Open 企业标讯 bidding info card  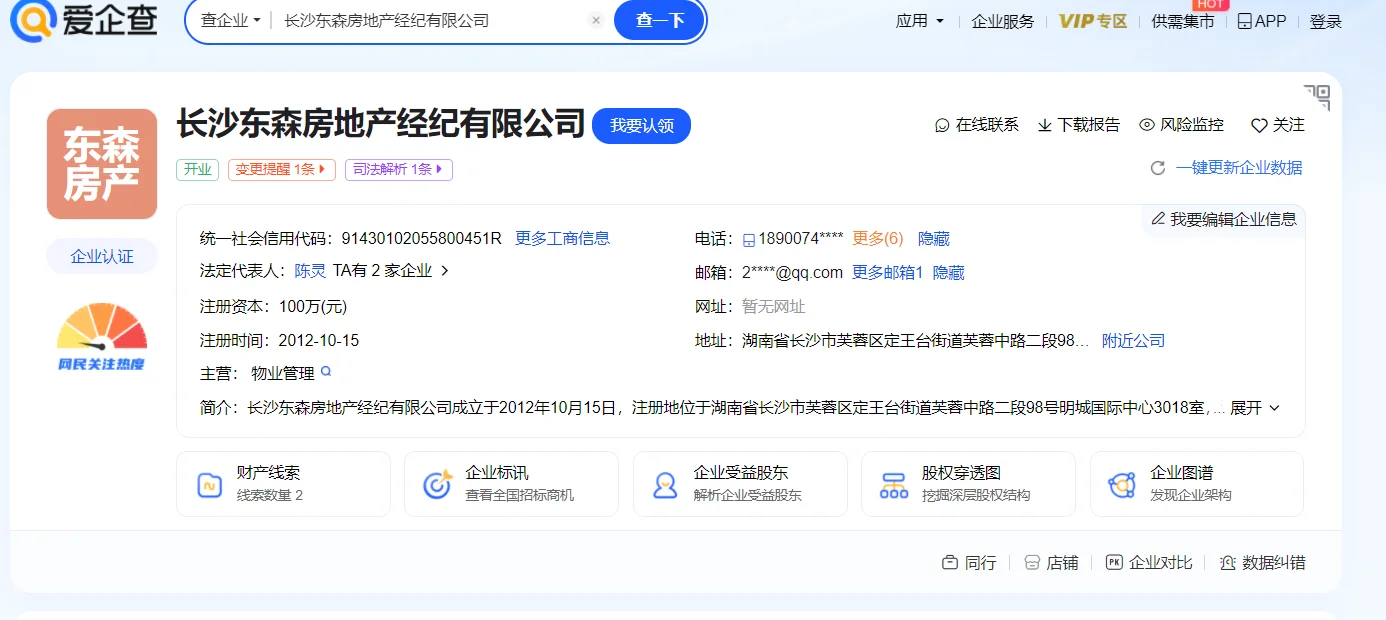[511, 484]
